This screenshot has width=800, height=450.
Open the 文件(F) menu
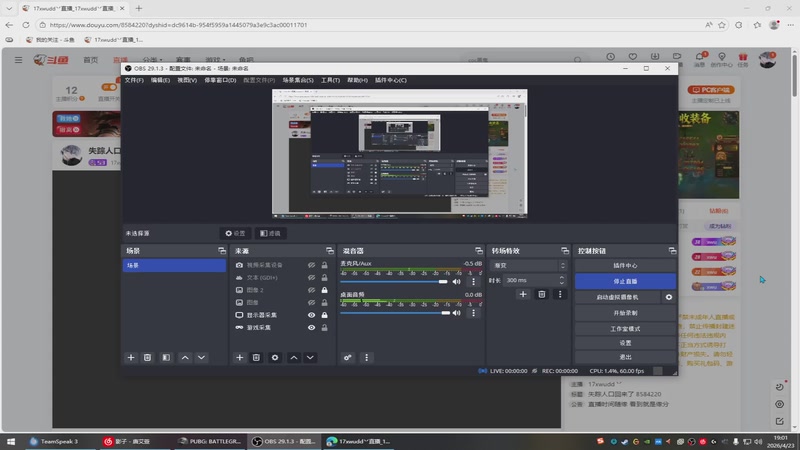tap(134, 80)
